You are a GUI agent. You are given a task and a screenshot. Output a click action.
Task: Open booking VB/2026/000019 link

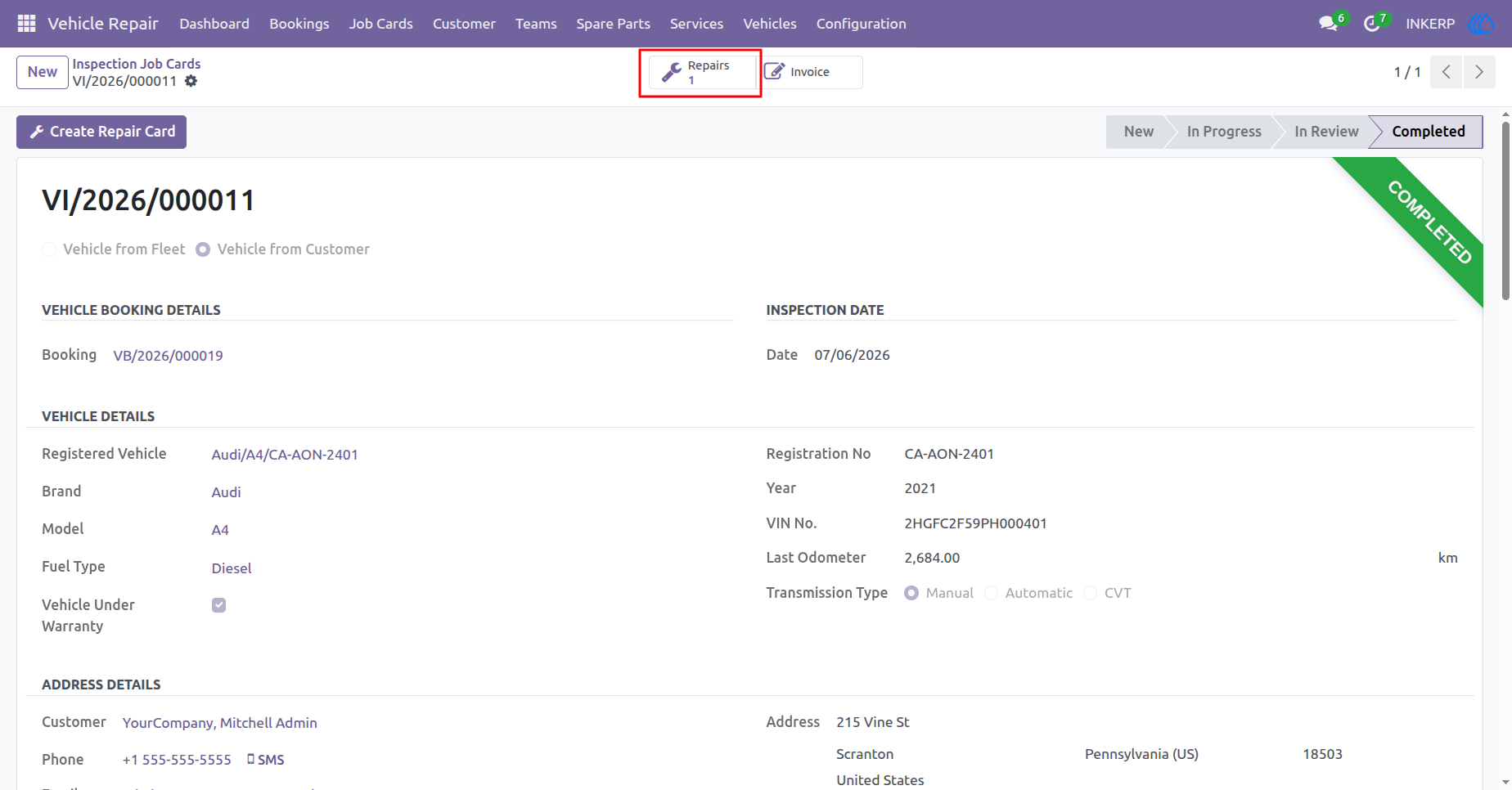pos(169,356)
